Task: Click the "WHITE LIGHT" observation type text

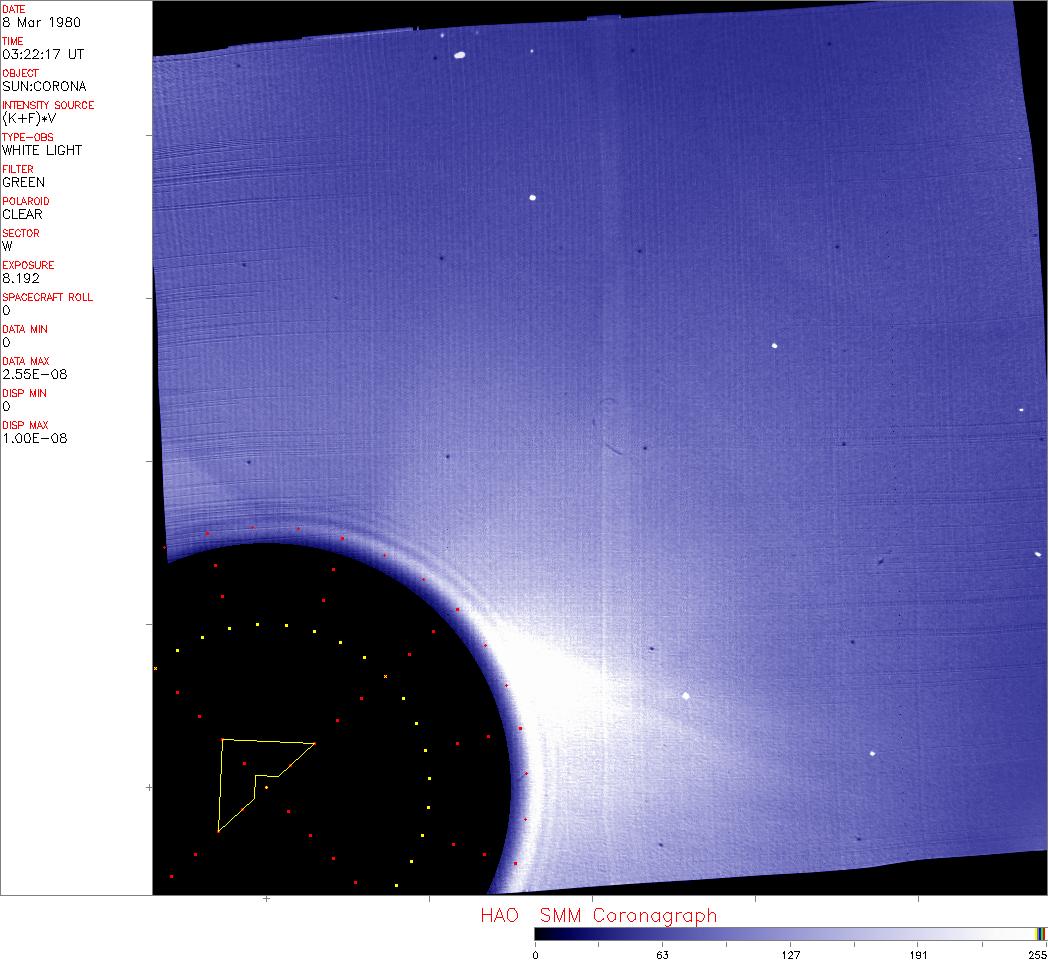Action: [42, 150]
